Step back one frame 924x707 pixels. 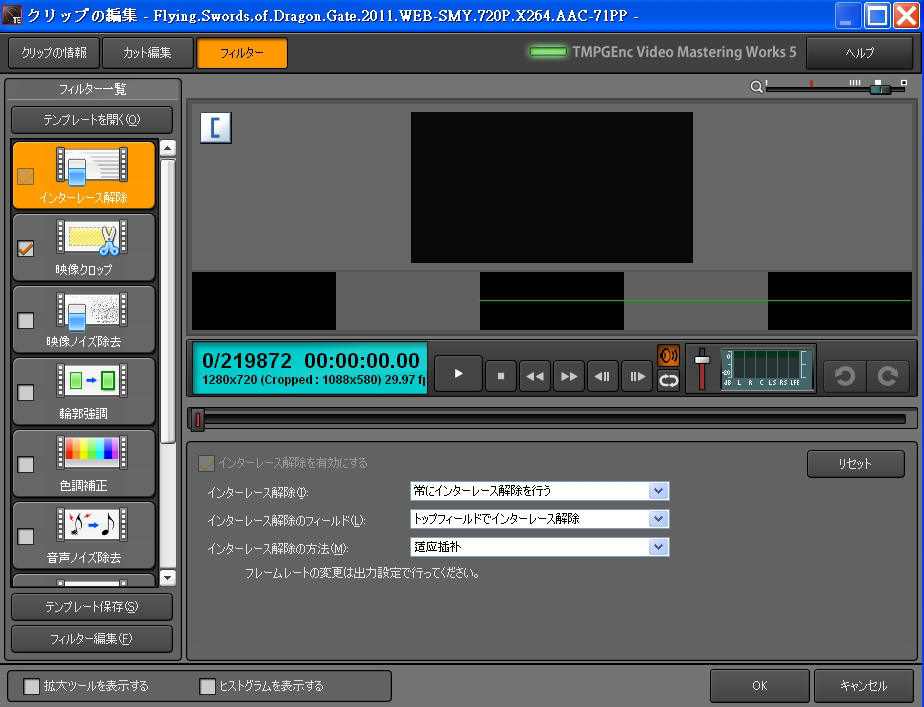[x=602, y=376]
